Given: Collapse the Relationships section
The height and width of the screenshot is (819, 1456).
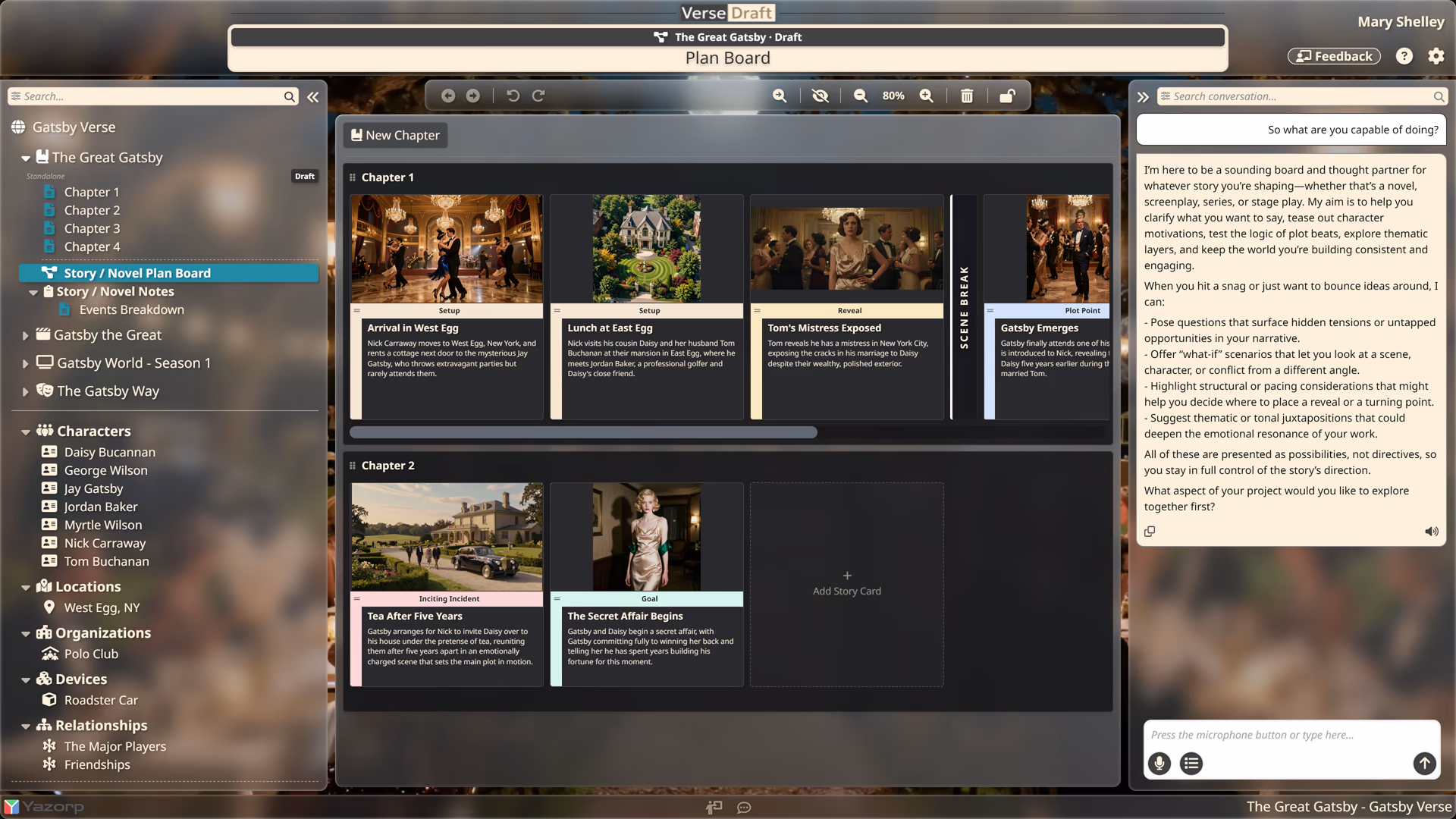Looking at the screenshot, I should pyautogui.click(x=26, y=726).
